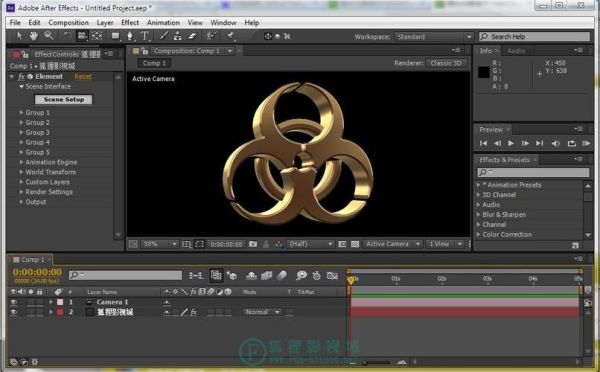This screenshot has height=372, width=600.
Task: Pick the Brush tool
Action: pyautogui.click(x=164, y=36)
